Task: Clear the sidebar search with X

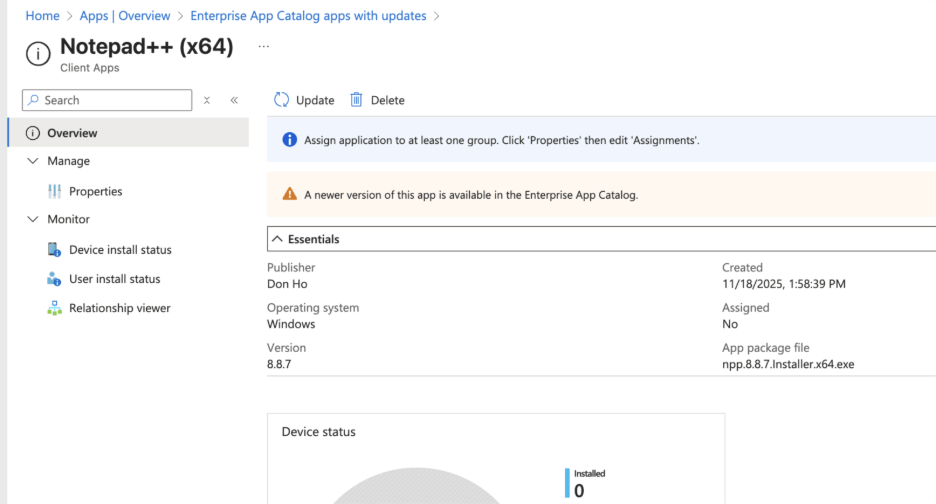Action: (x=207, y=100)
